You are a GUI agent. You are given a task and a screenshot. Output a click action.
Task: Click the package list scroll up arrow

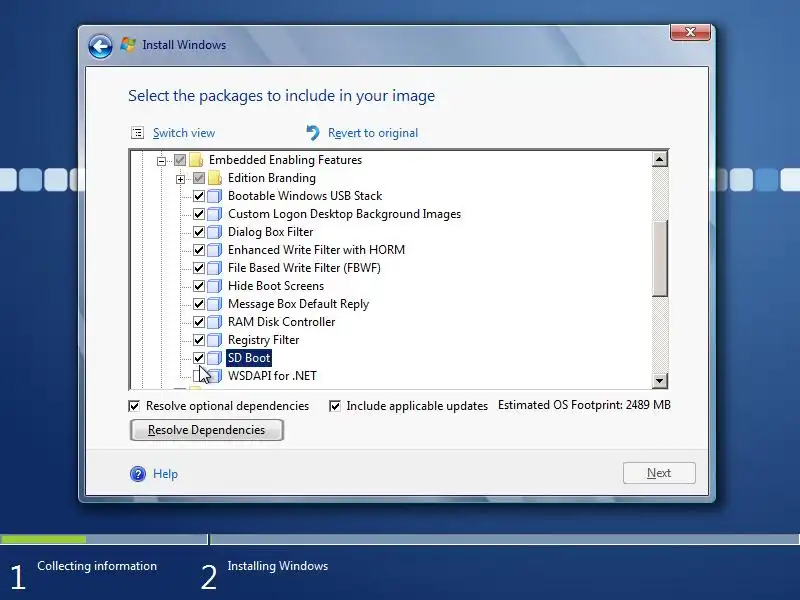659,159
